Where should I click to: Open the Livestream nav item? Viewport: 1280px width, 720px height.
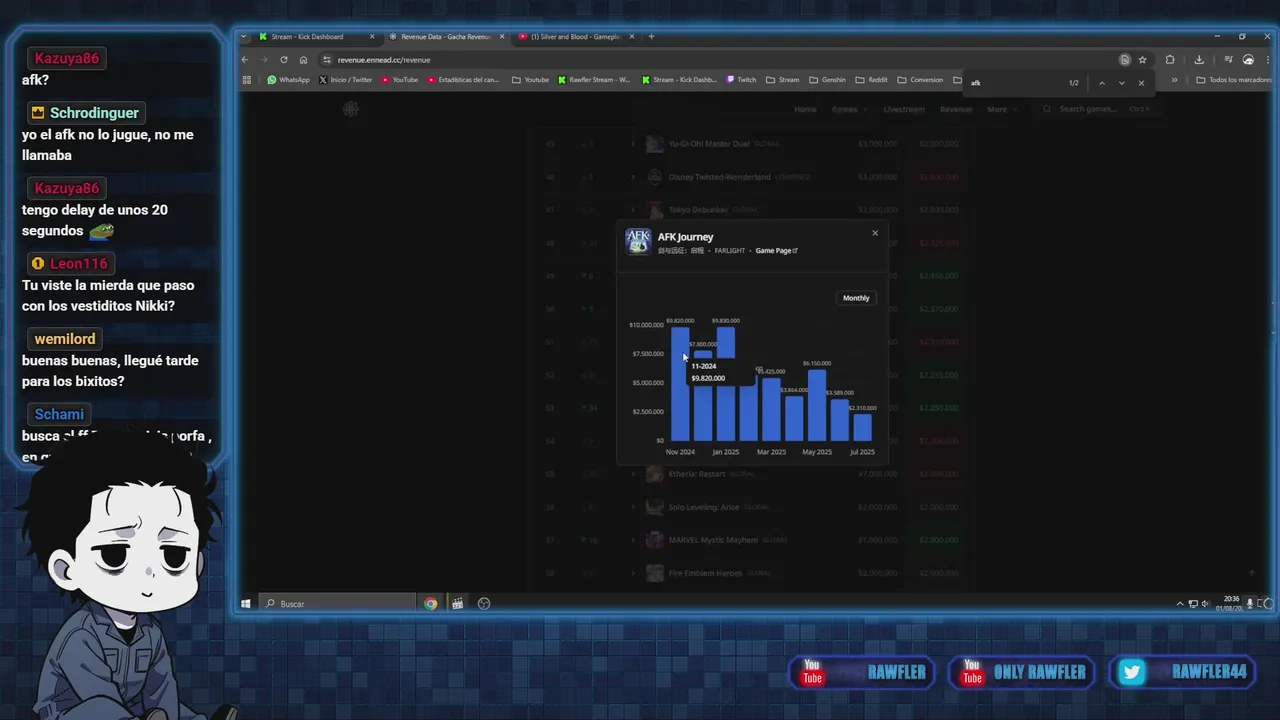click(904, 109)
